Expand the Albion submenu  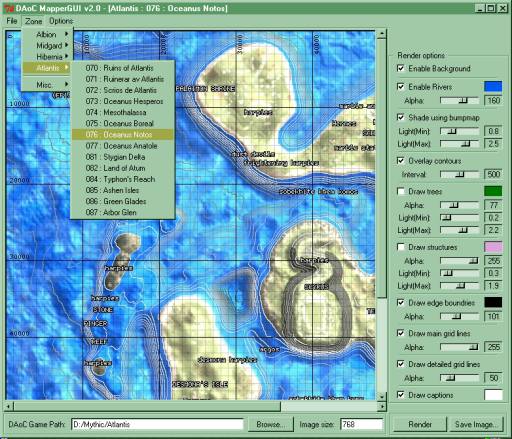47,34
